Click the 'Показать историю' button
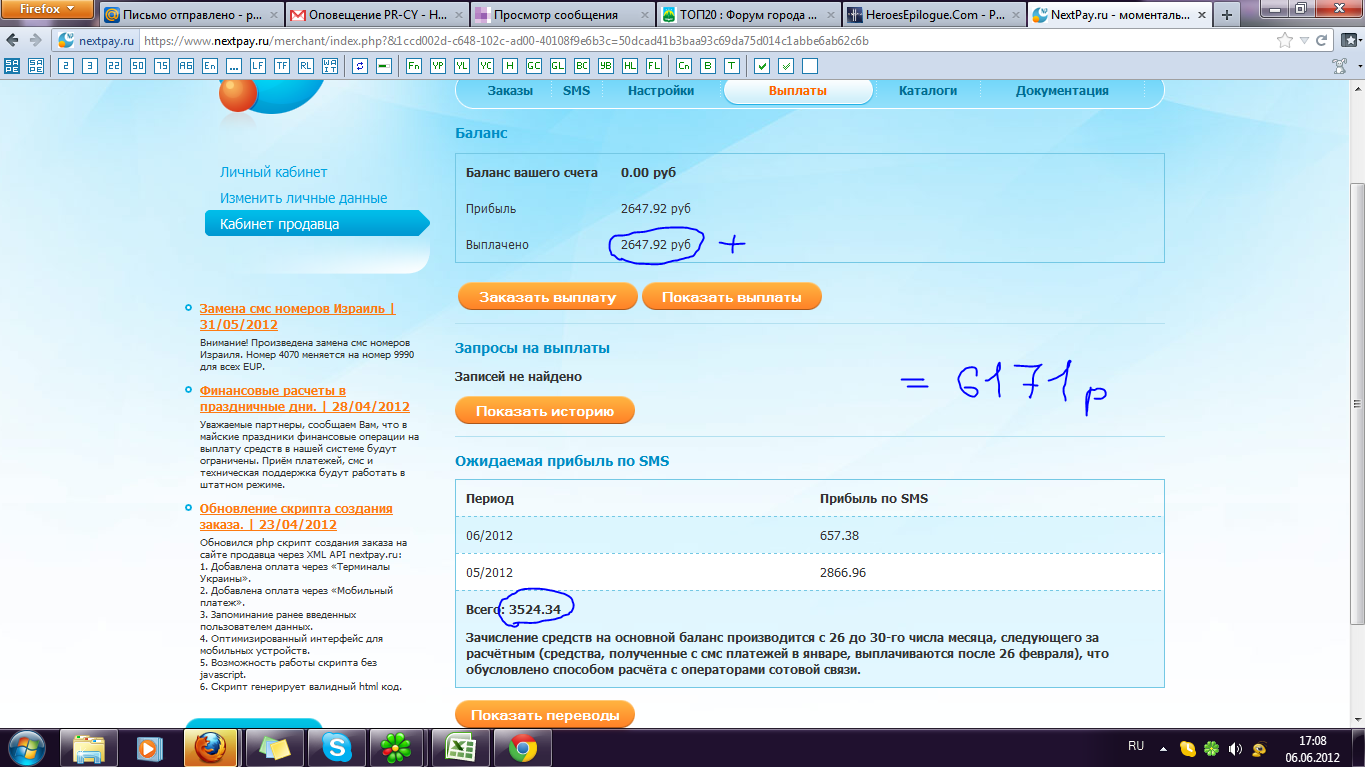The height and width of the screenshot is (767, 1365). pyautogui.click(x=545, y=411)
